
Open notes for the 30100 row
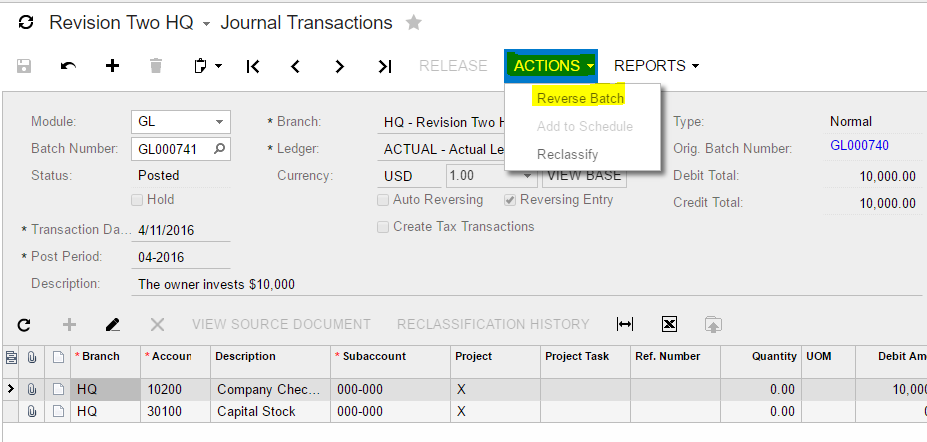(x=58, y=411)
